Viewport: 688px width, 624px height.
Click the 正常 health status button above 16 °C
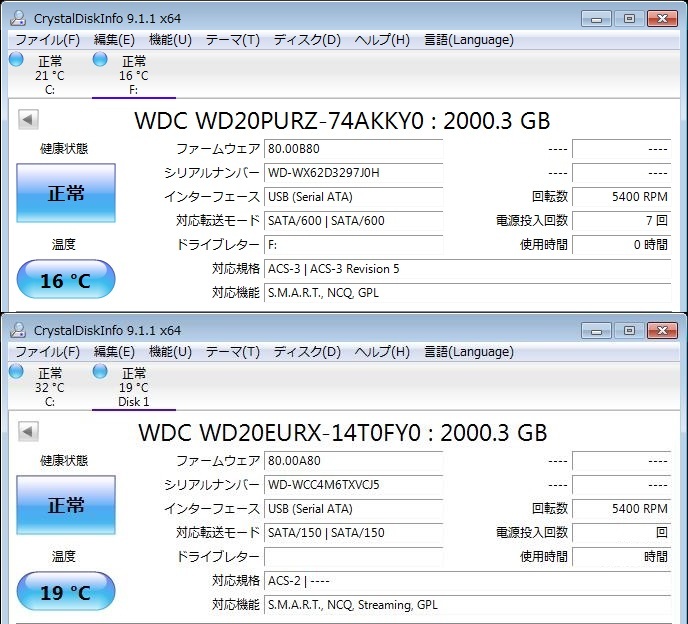tap(66, 194)
